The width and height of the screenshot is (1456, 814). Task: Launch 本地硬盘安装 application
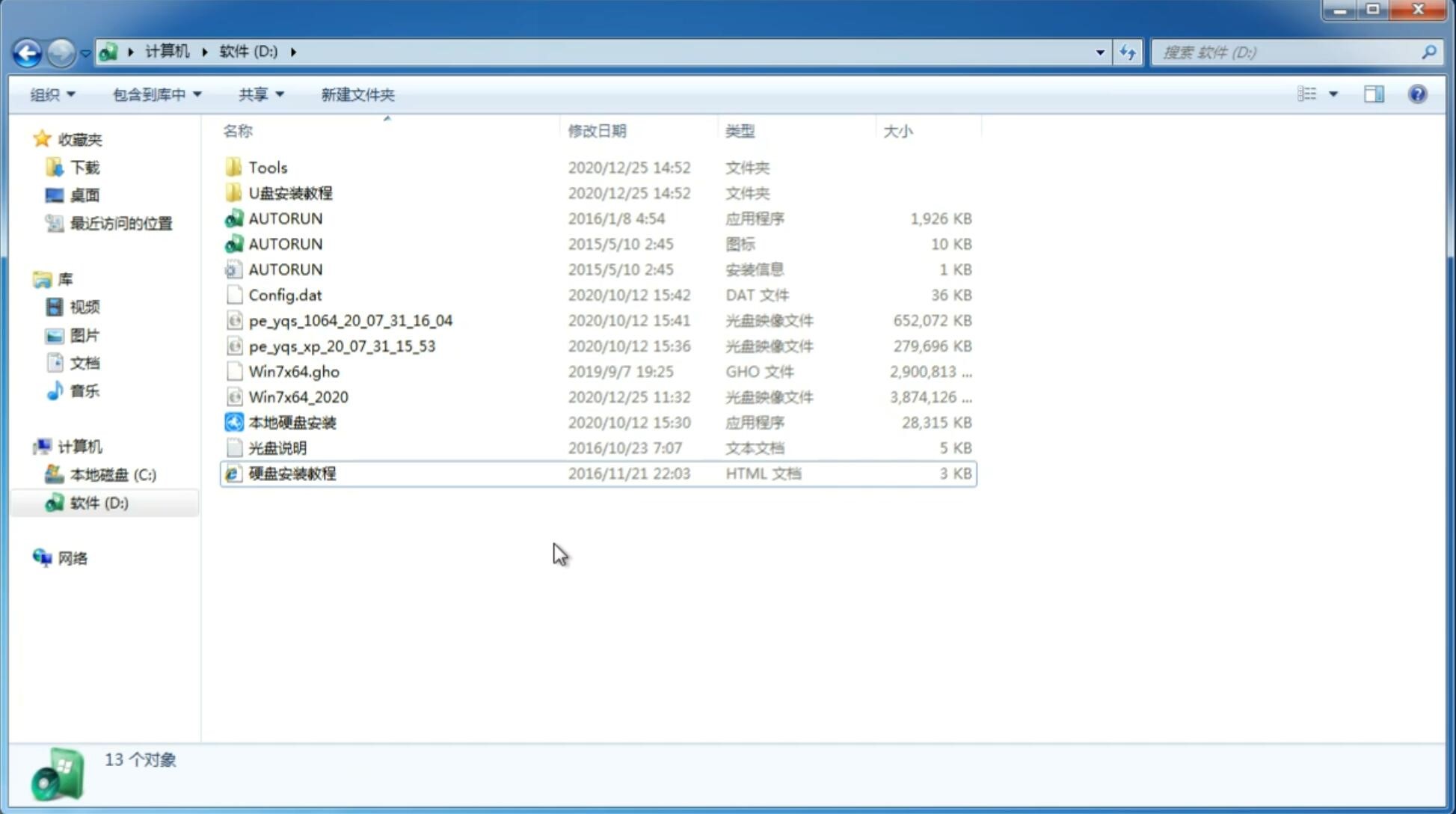click(x=291, y=422)
